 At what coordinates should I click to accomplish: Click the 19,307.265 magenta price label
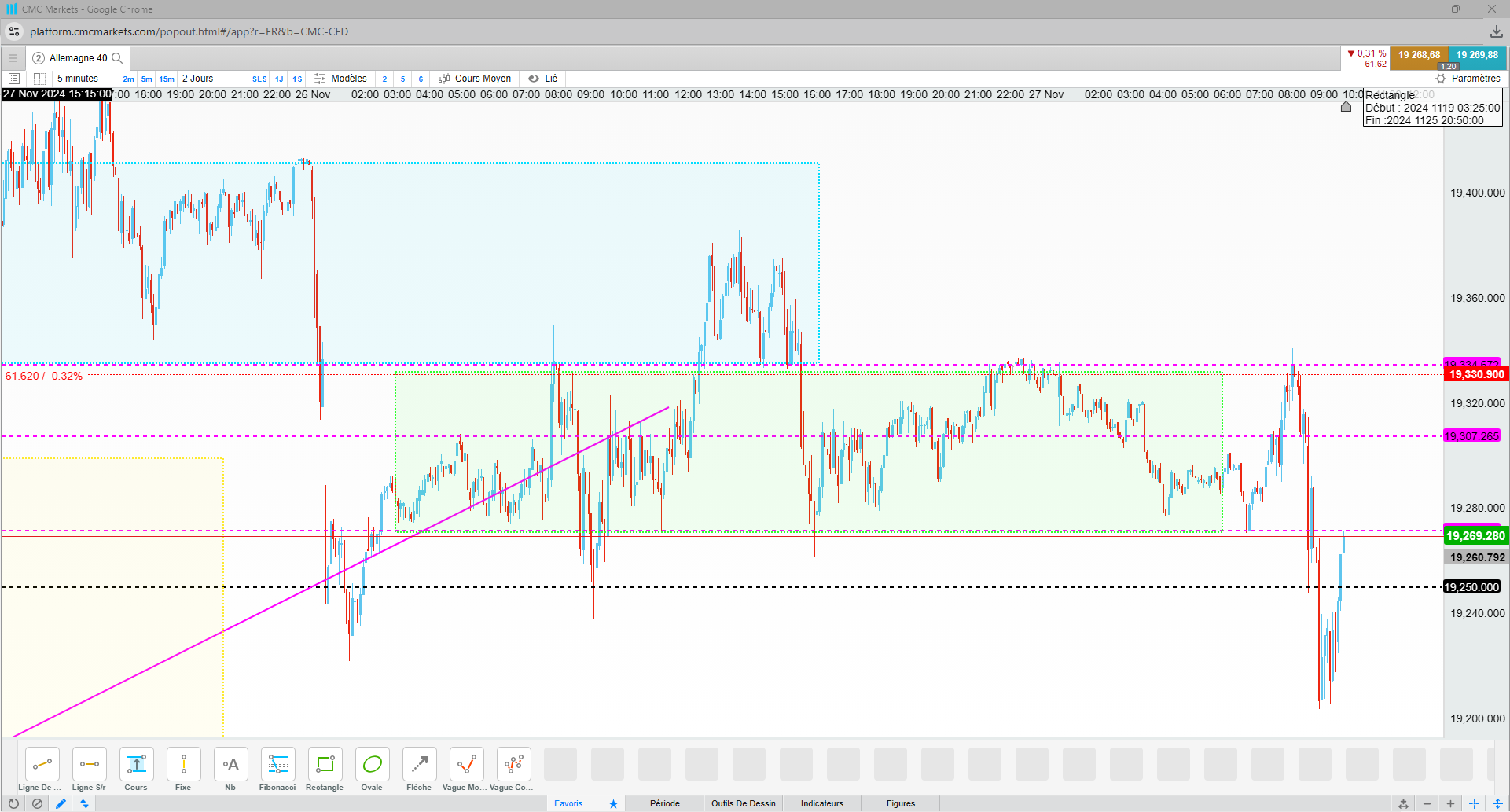point(1472,436)
